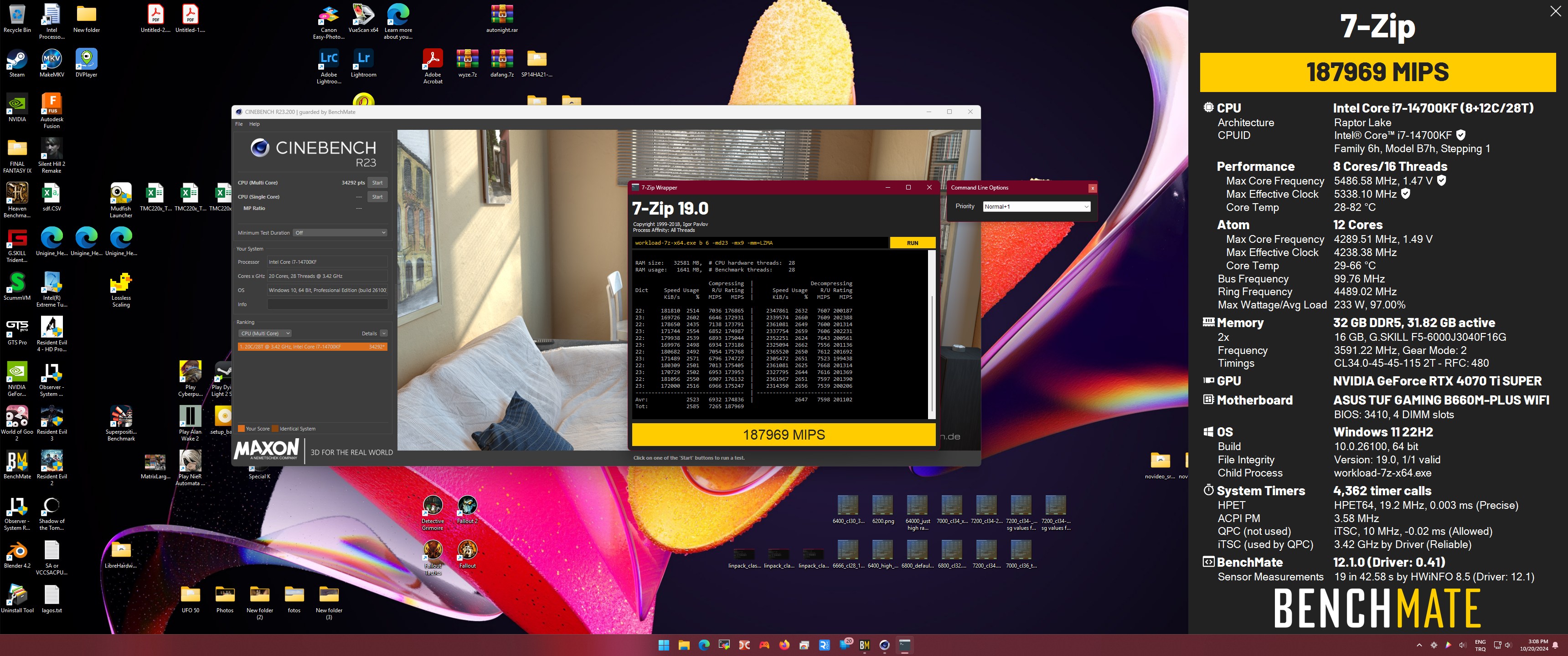Select the LibreHardware folder icon
The image size is (1568, 656).
(121, 555)
